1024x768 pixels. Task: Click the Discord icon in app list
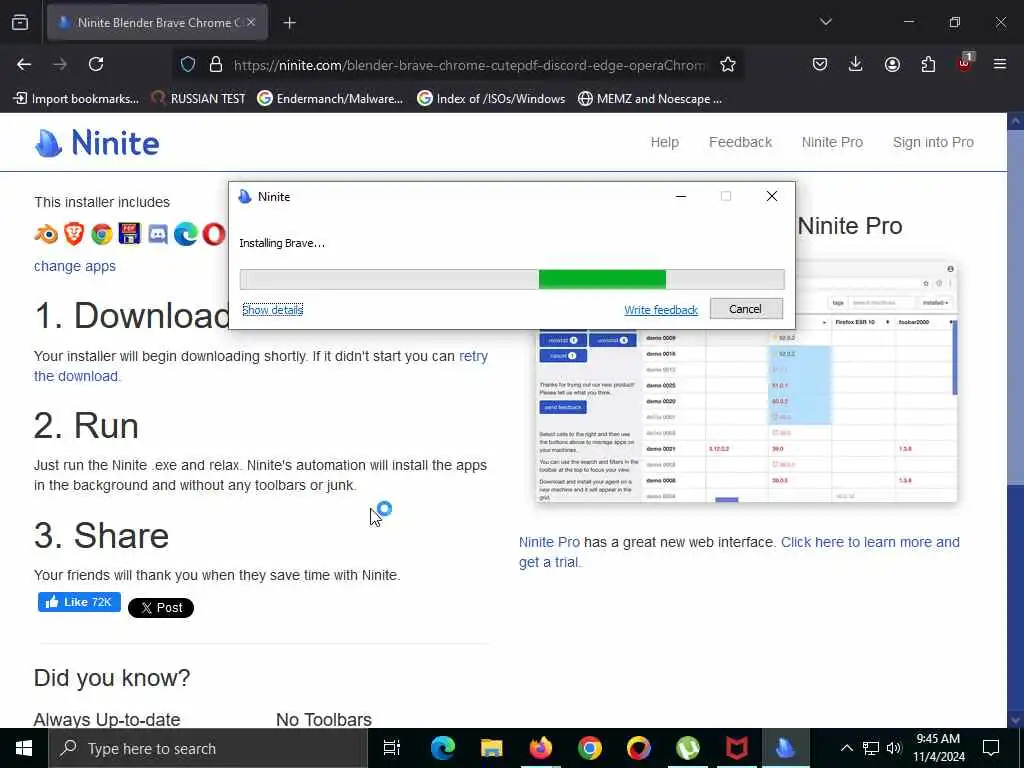pos(157,234)
